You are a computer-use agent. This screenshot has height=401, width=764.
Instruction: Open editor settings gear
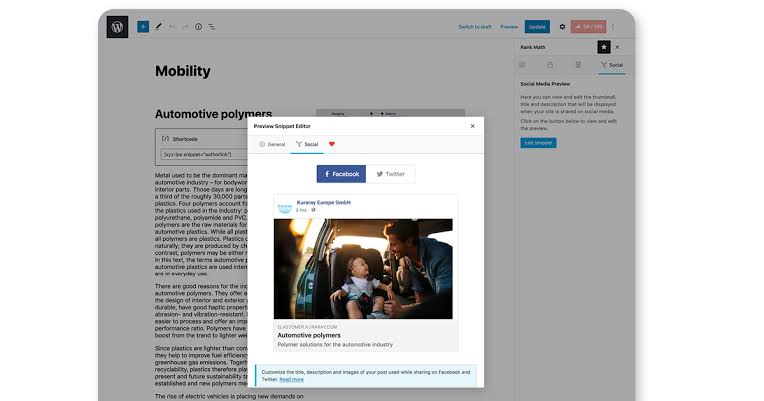coord(562,27)
